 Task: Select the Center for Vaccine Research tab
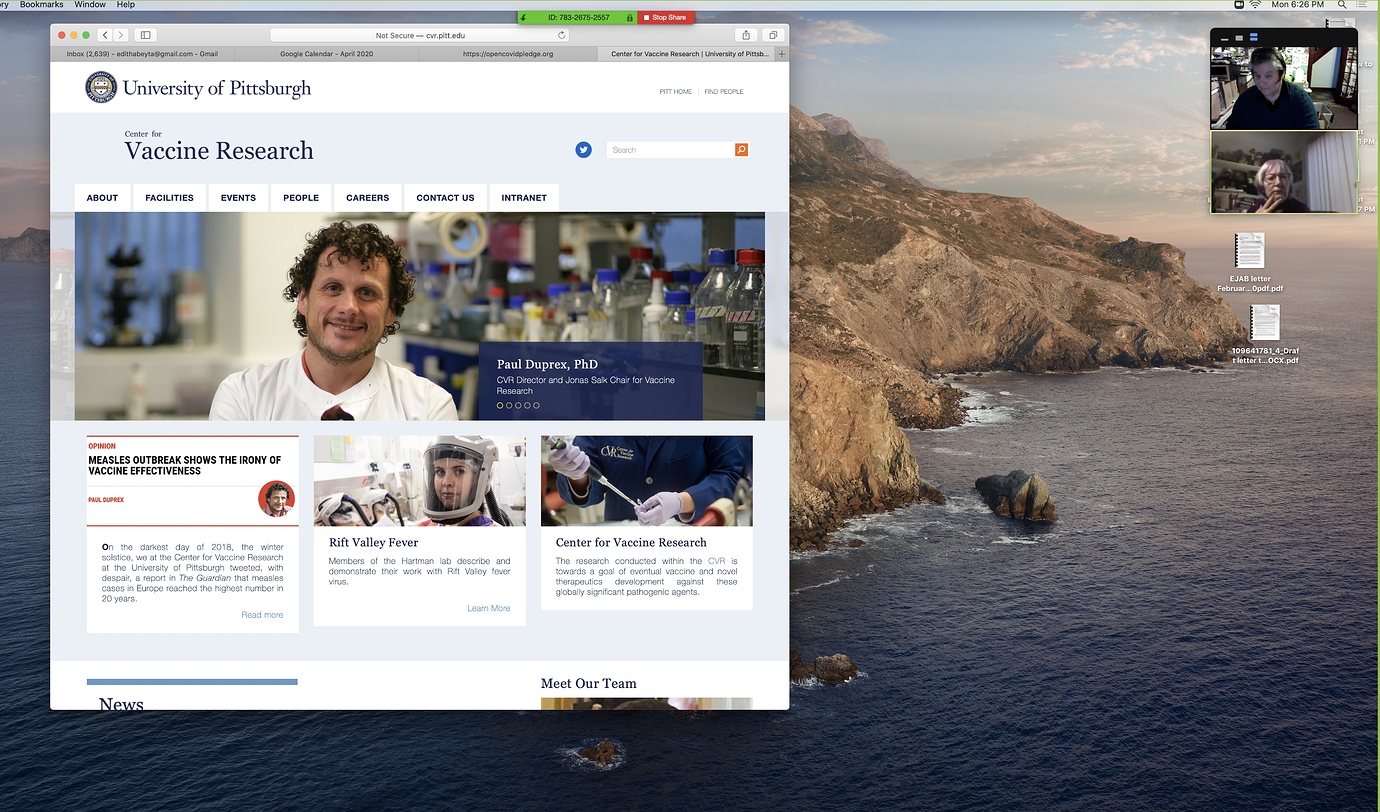687,54
